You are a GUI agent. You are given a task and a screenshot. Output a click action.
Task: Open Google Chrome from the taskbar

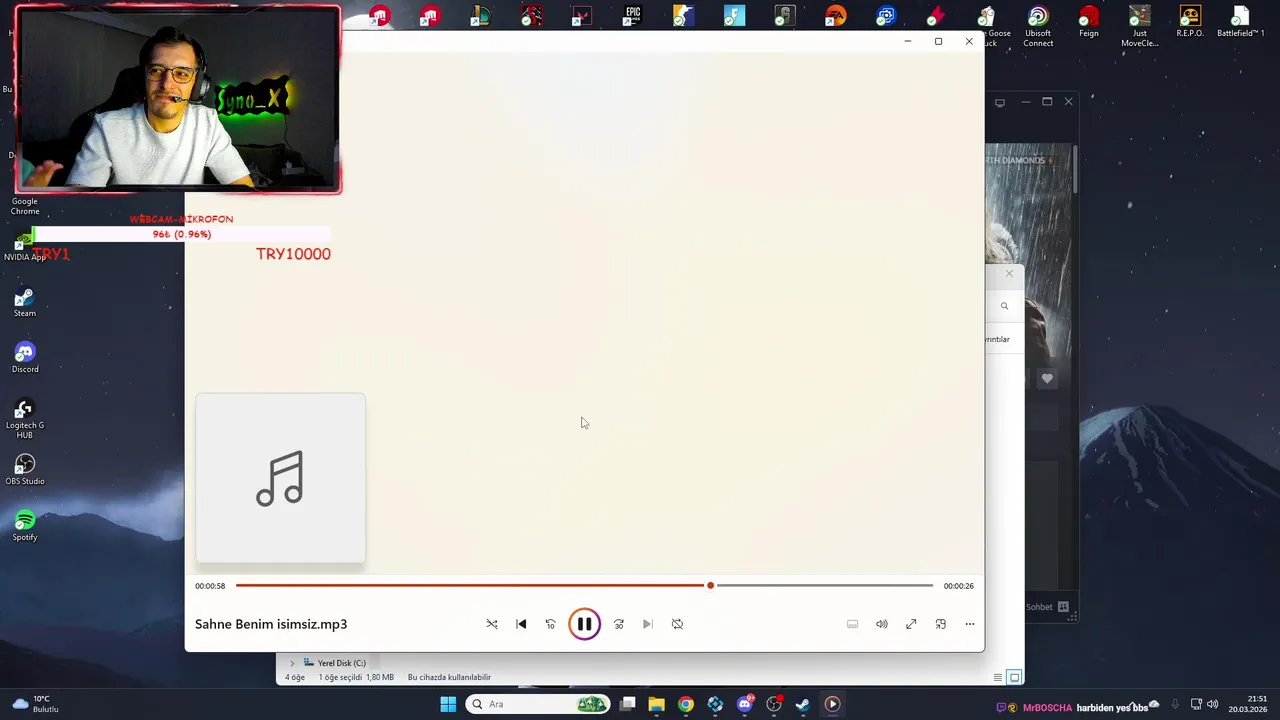click(686, 704)
